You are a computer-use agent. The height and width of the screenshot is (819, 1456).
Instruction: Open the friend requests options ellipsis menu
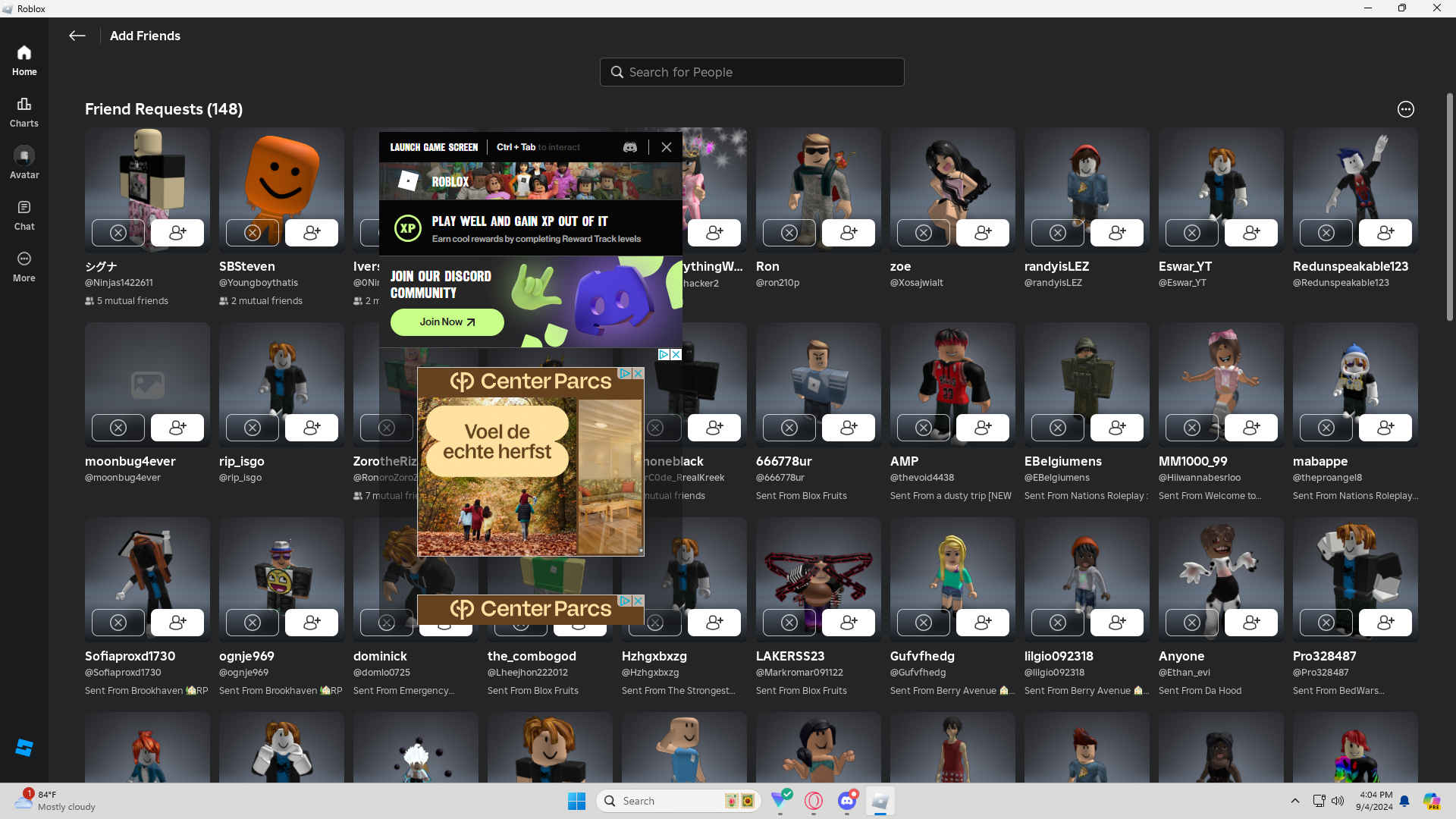point(1405,109)
